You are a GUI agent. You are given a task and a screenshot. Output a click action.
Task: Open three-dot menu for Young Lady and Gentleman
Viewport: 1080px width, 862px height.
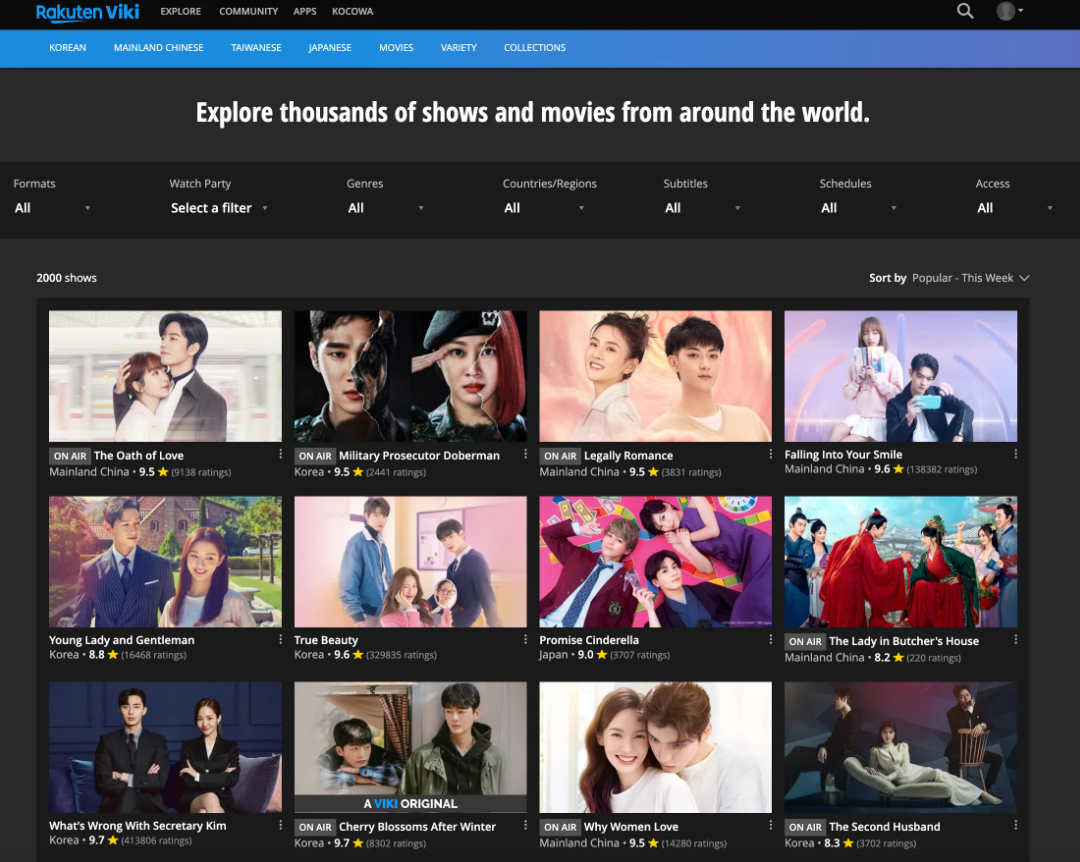281,639
